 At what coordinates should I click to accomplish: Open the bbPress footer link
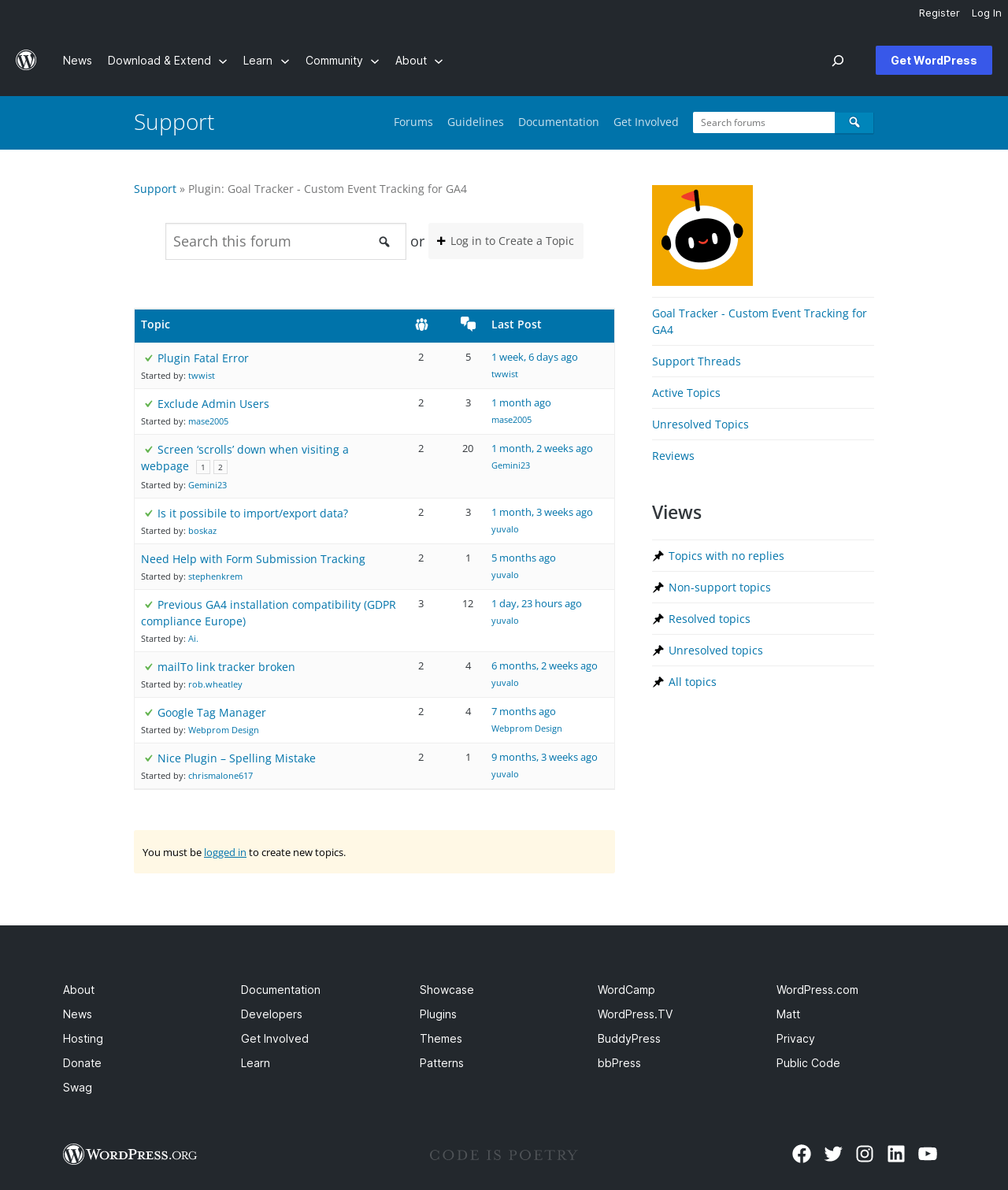[619, 1063]
